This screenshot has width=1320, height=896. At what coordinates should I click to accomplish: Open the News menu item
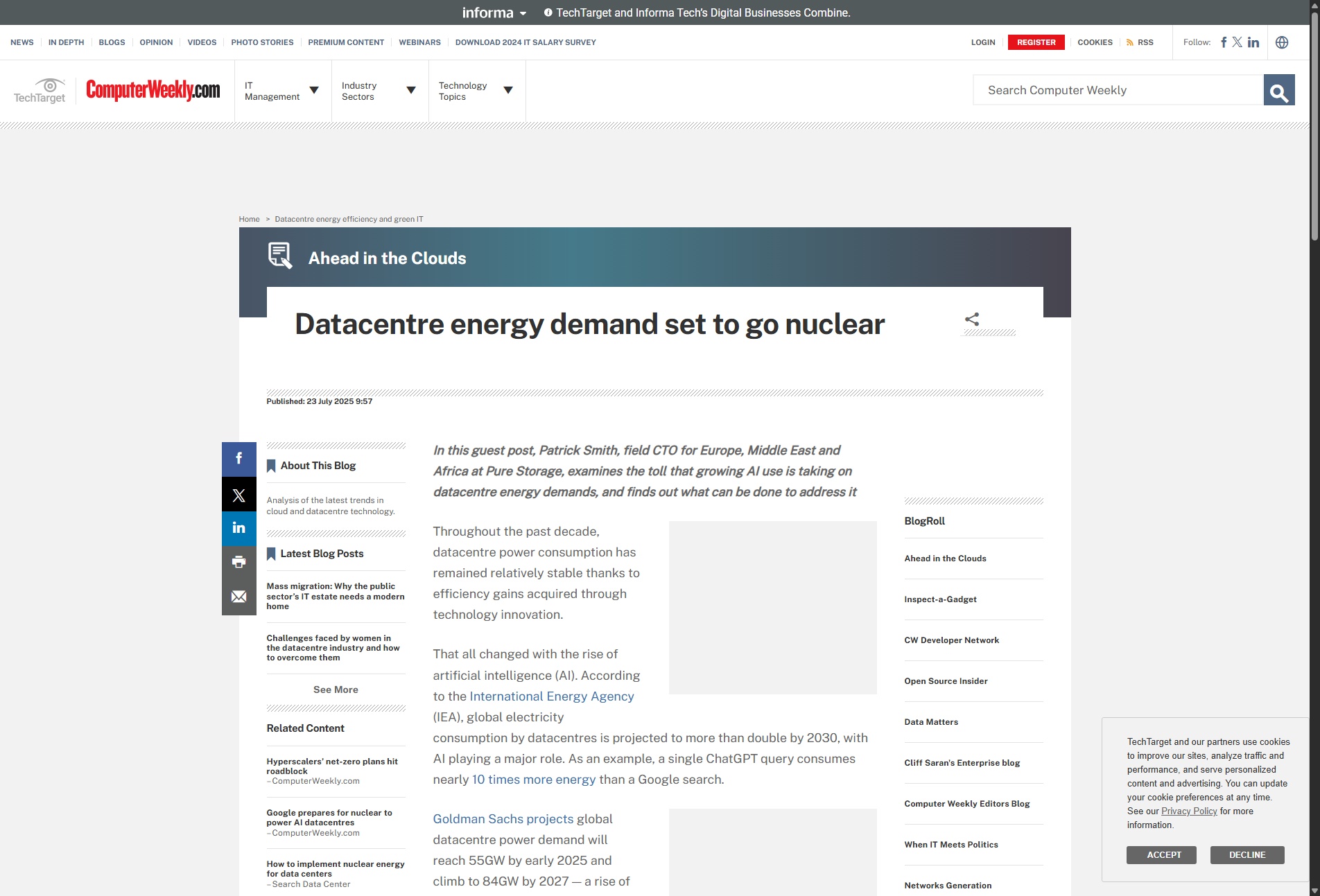pyautogui.click(x=22, y=42)
